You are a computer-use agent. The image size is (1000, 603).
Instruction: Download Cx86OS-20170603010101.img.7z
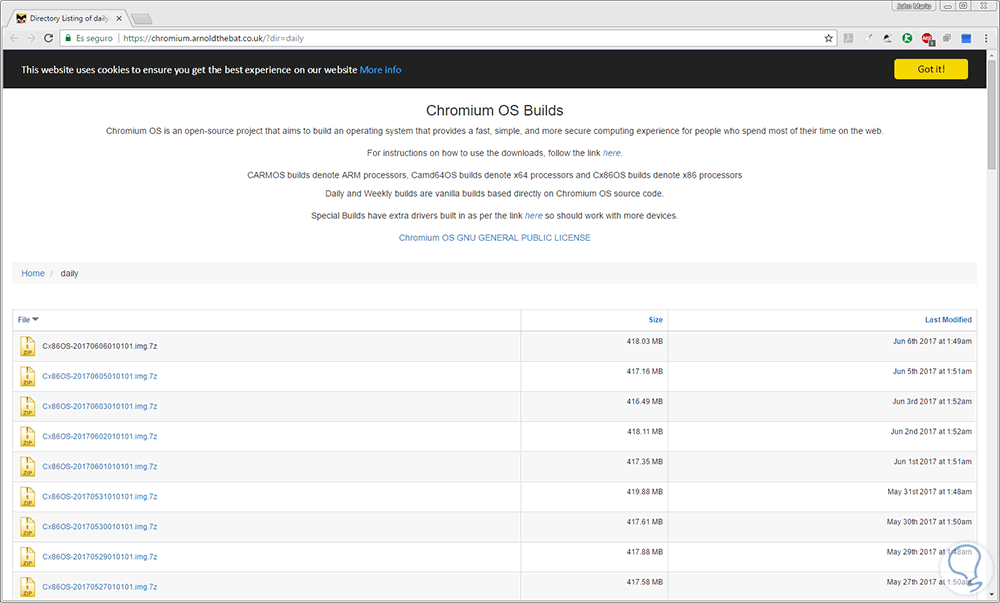point(99,406)
